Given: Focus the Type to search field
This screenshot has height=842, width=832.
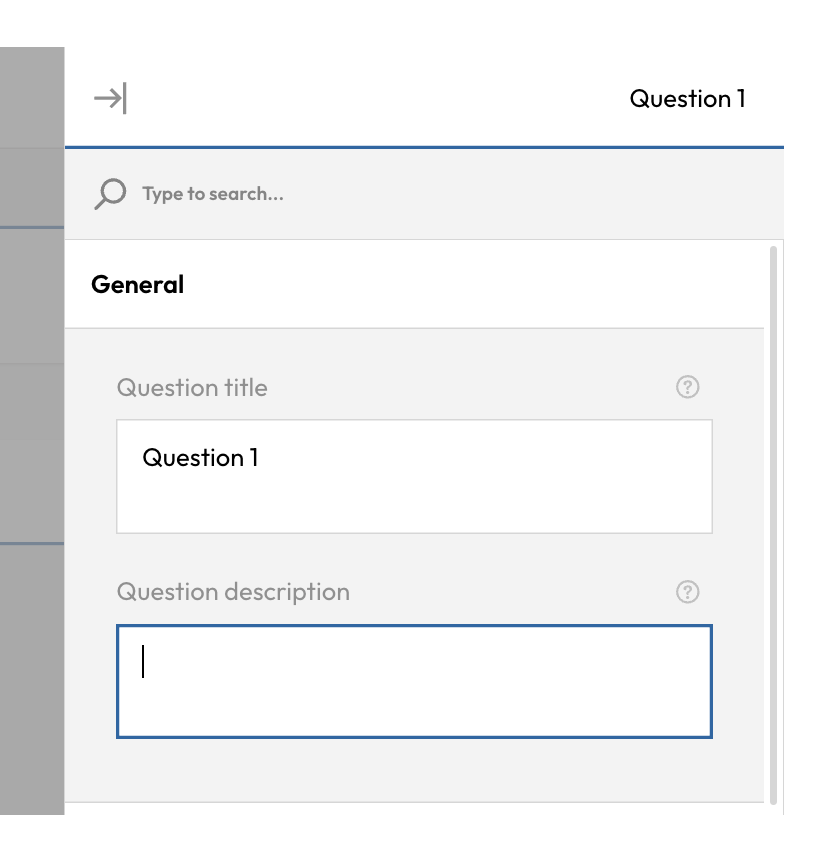Looking at the screenshot, I should tap(300, 193).
